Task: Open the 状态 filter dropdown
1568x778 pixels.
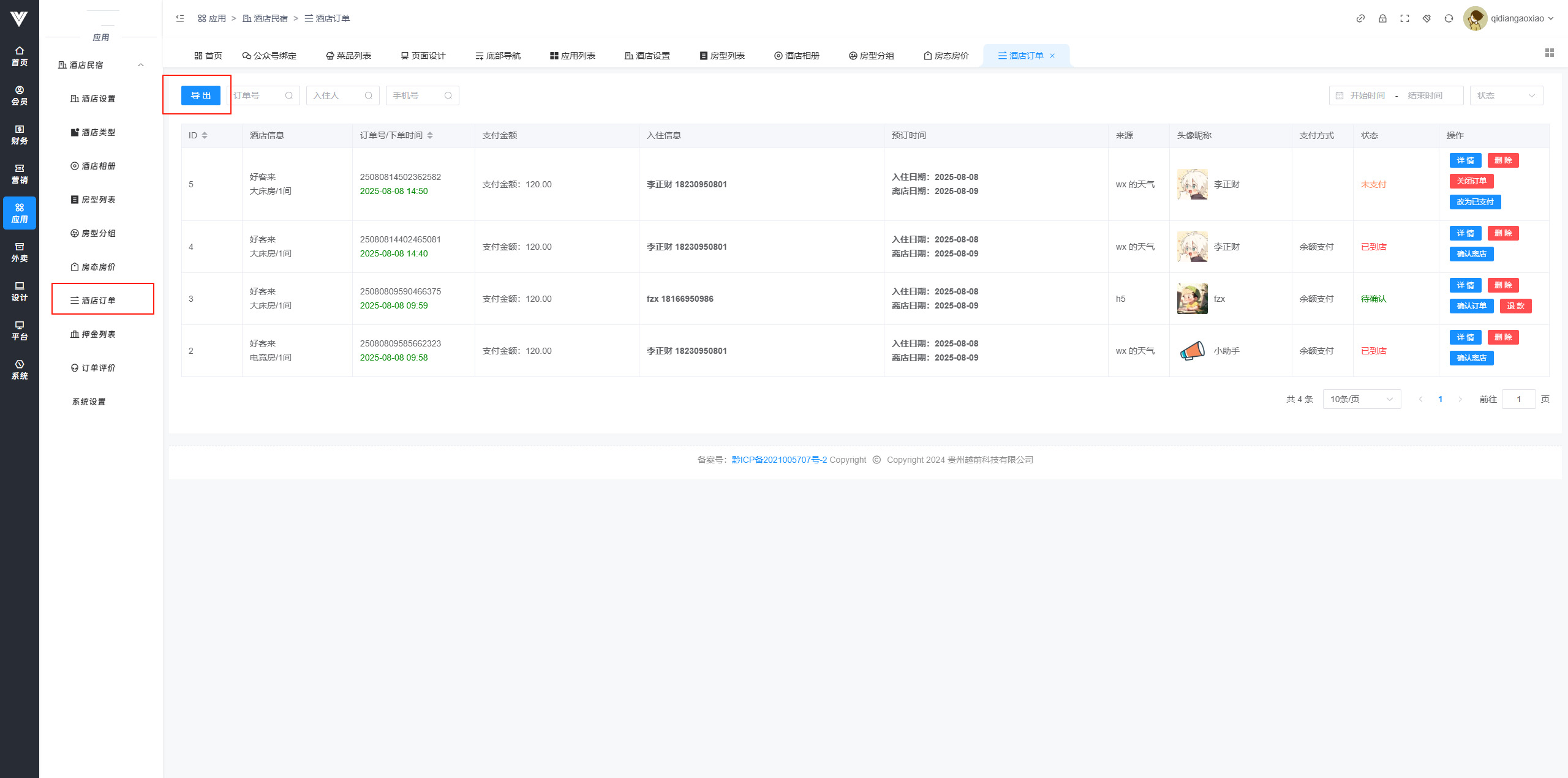Action: tap(1506, 95)
